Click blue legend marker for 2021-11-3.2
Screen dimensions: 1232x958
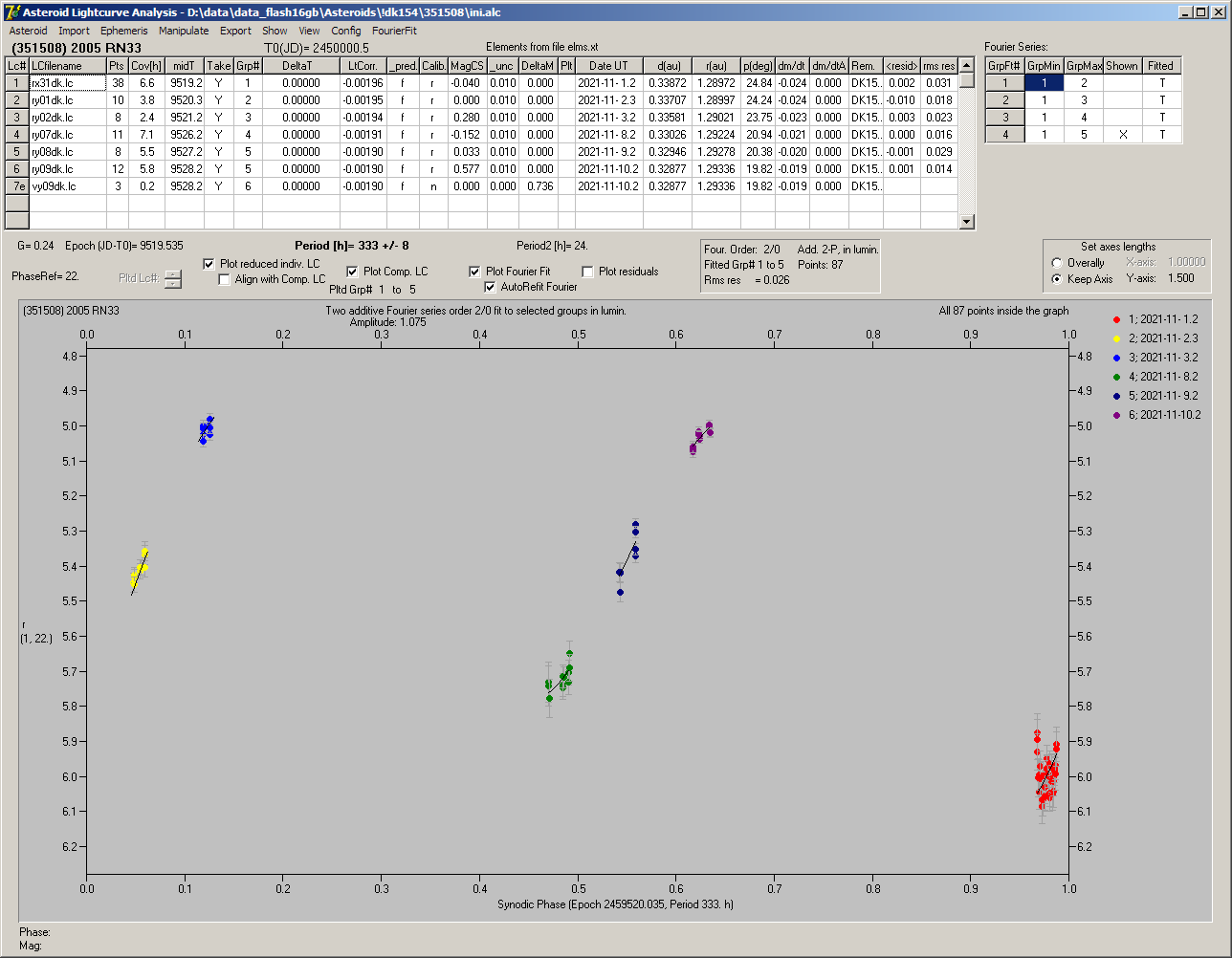pos(1118,358)
